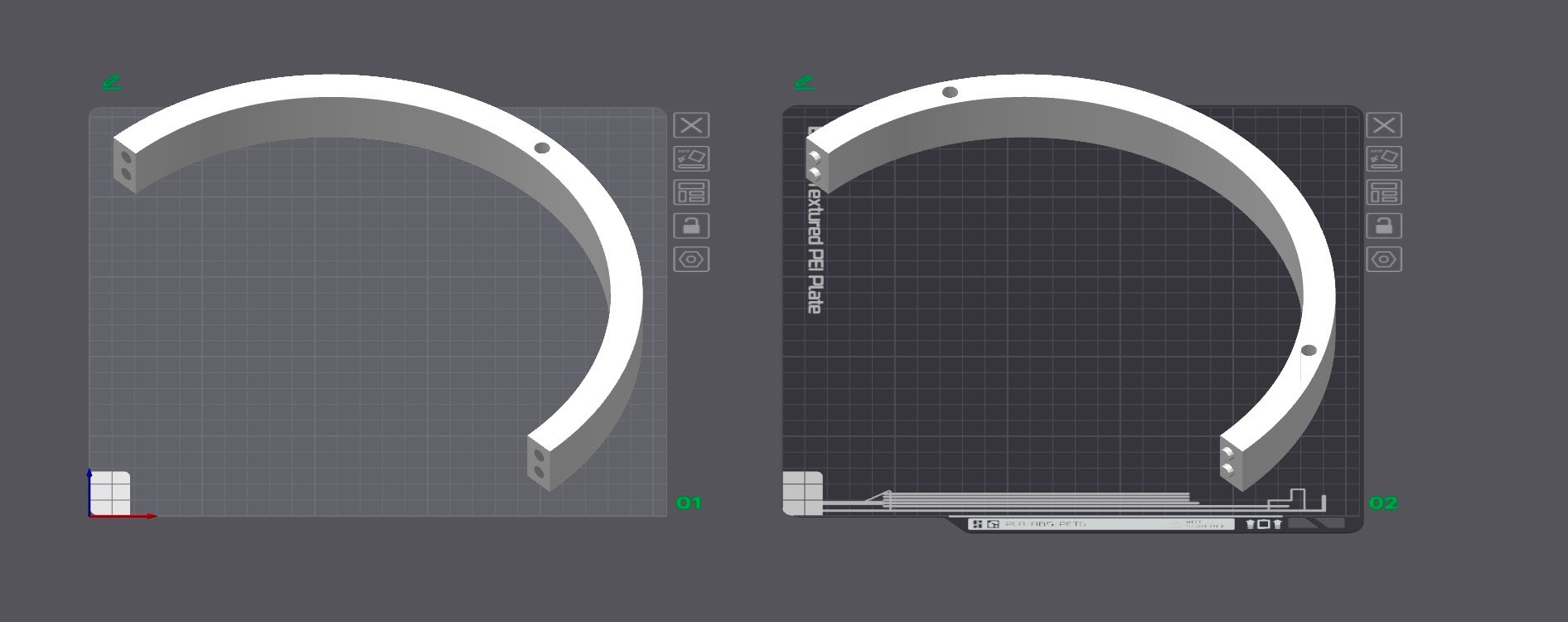The height and width of the screenshot is (622, 1568).
Task: Click the top-surface hole on plate 01 model
Action: click(542, 148)
